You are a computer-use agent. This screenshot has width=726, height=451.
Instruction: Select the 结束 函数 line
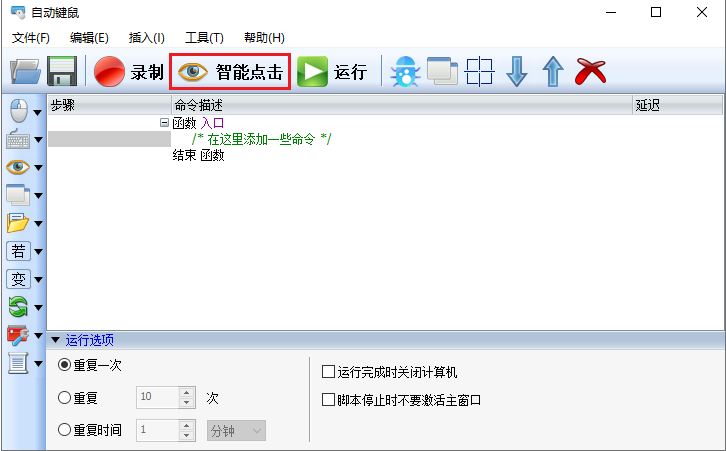pyautogui.click(x=199, y=155)
